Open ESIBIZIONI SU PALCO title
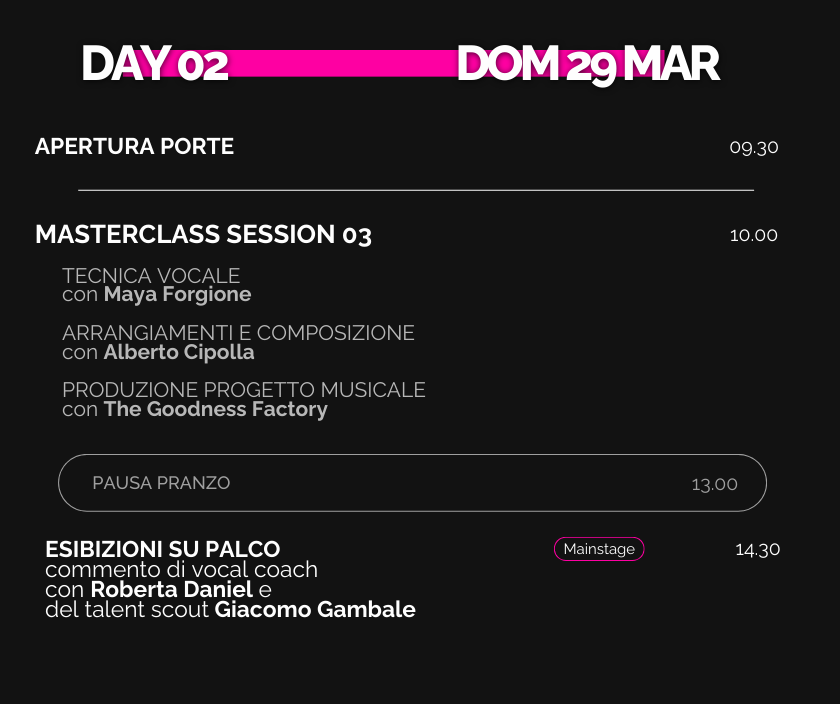Screen dimensions: 840x704 [x=162, y=549]
